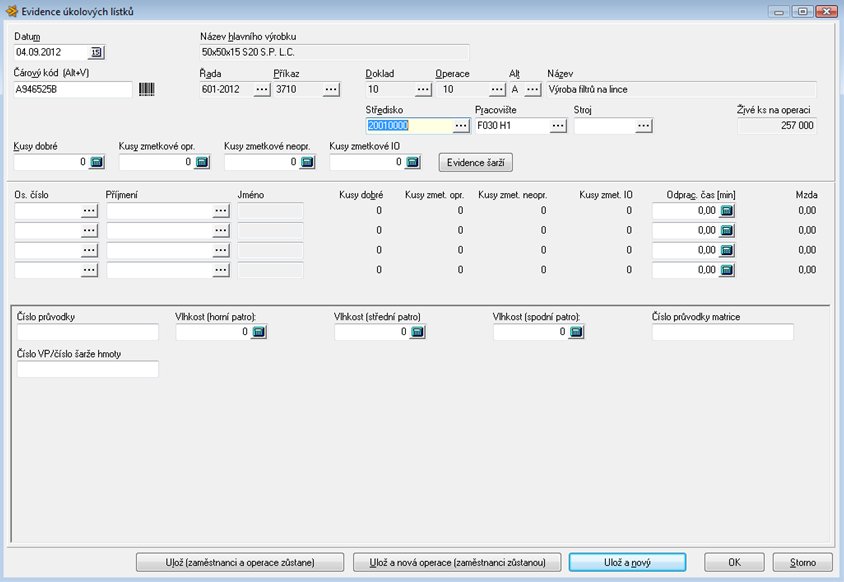Open calculator for Kusy zmetkové IO field
Image resolution: width=844 pixels, height=582 pixels.
click(x=413, y=162)
